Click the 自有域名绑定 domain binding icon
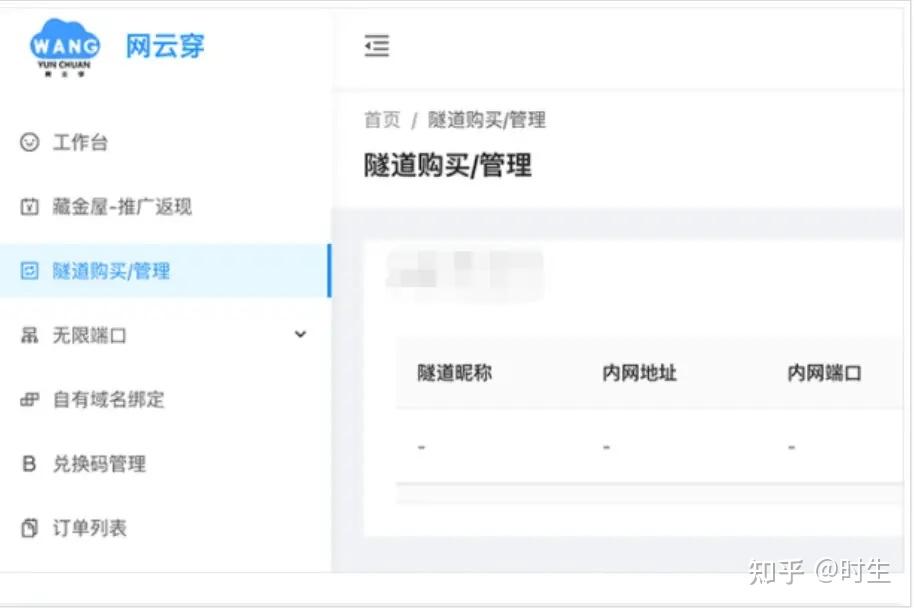The height and width of the screenshot is (608, 914). pos(28,399)
